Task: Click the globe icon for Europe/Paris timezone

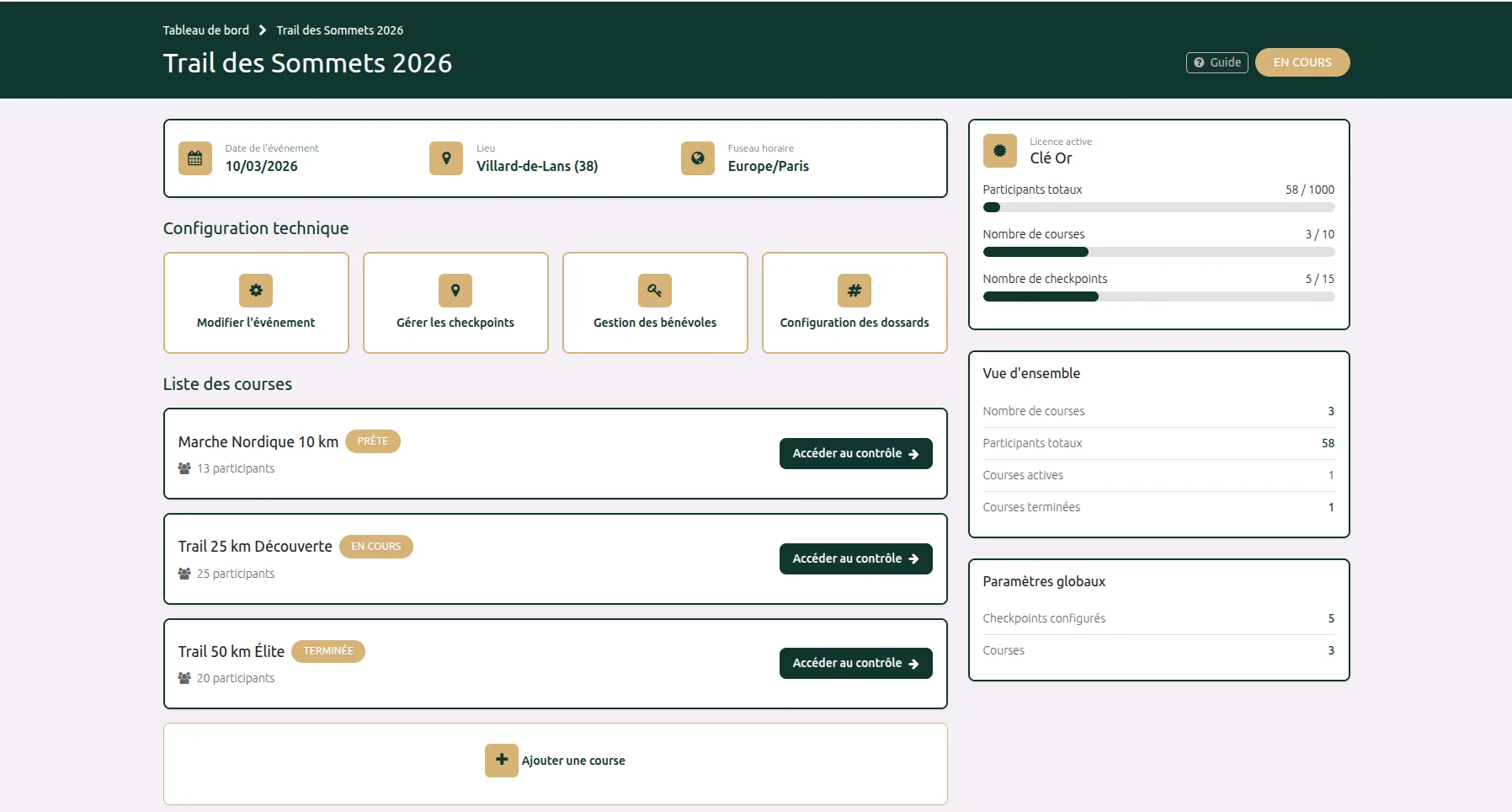Action: (x=697, y=158)
